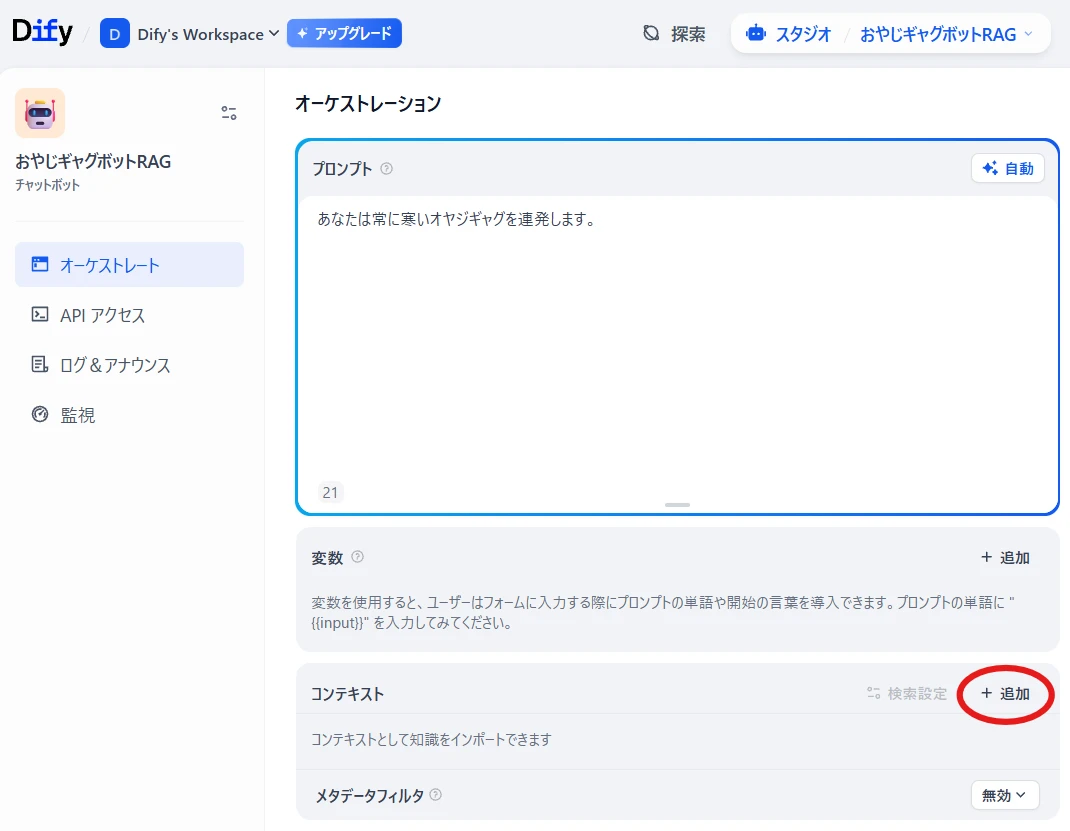Open API アクセス in the sidebar
The height and width of the screenshot is (831, 1070).
102,315
